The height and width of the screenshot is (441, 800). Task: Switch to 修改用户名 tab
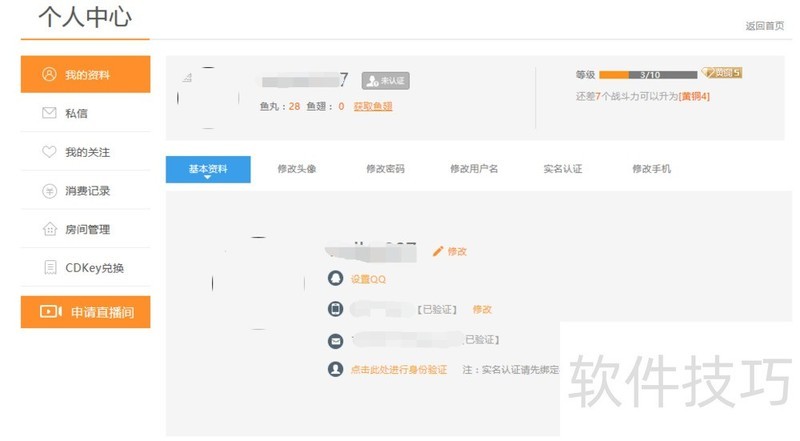pos(474,169)
